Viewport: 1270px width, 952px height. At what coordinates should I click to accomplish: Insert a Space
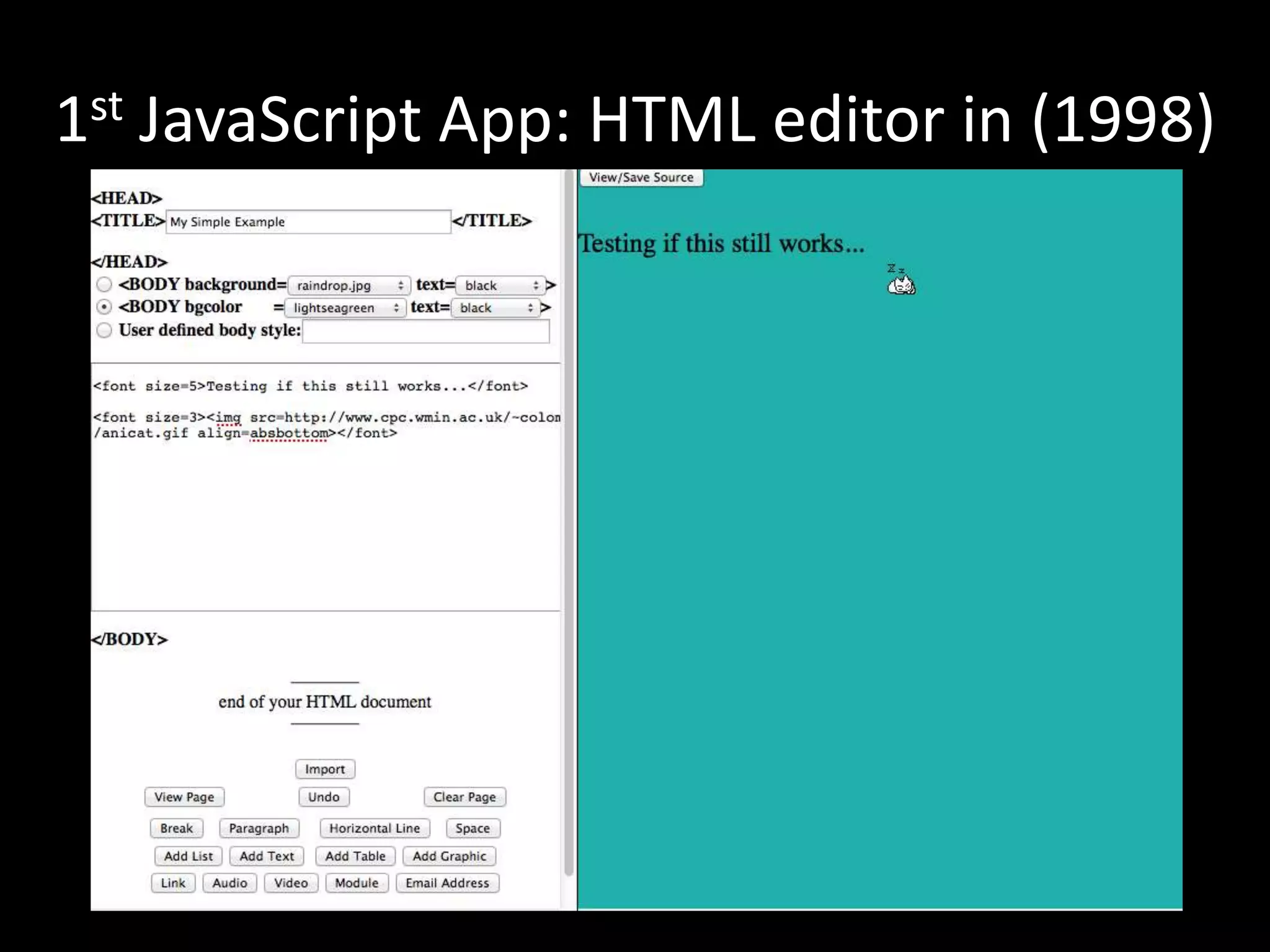473,829
